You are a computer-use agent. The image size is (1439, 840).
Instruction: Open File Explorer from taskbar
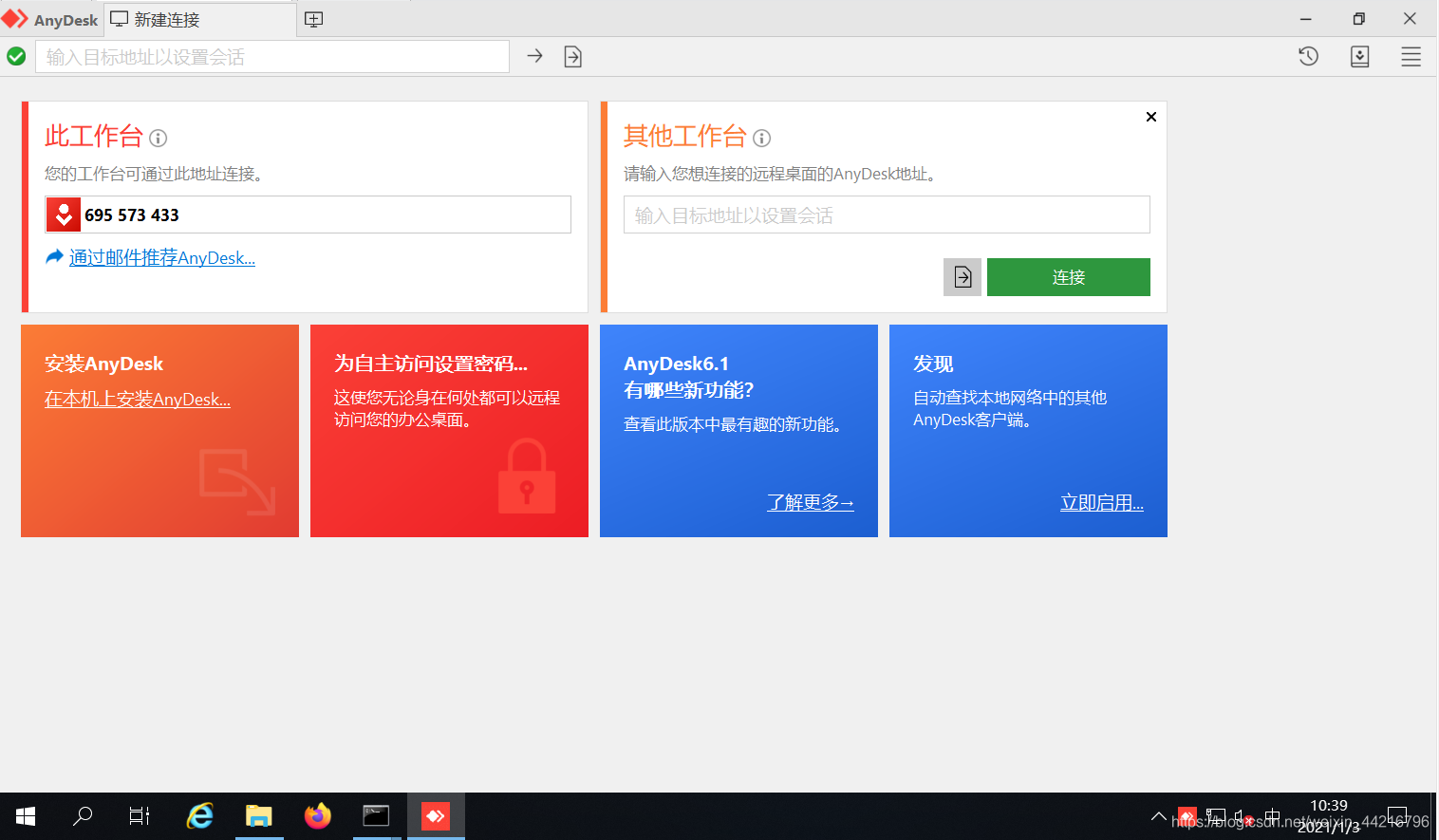pos(259,816)
